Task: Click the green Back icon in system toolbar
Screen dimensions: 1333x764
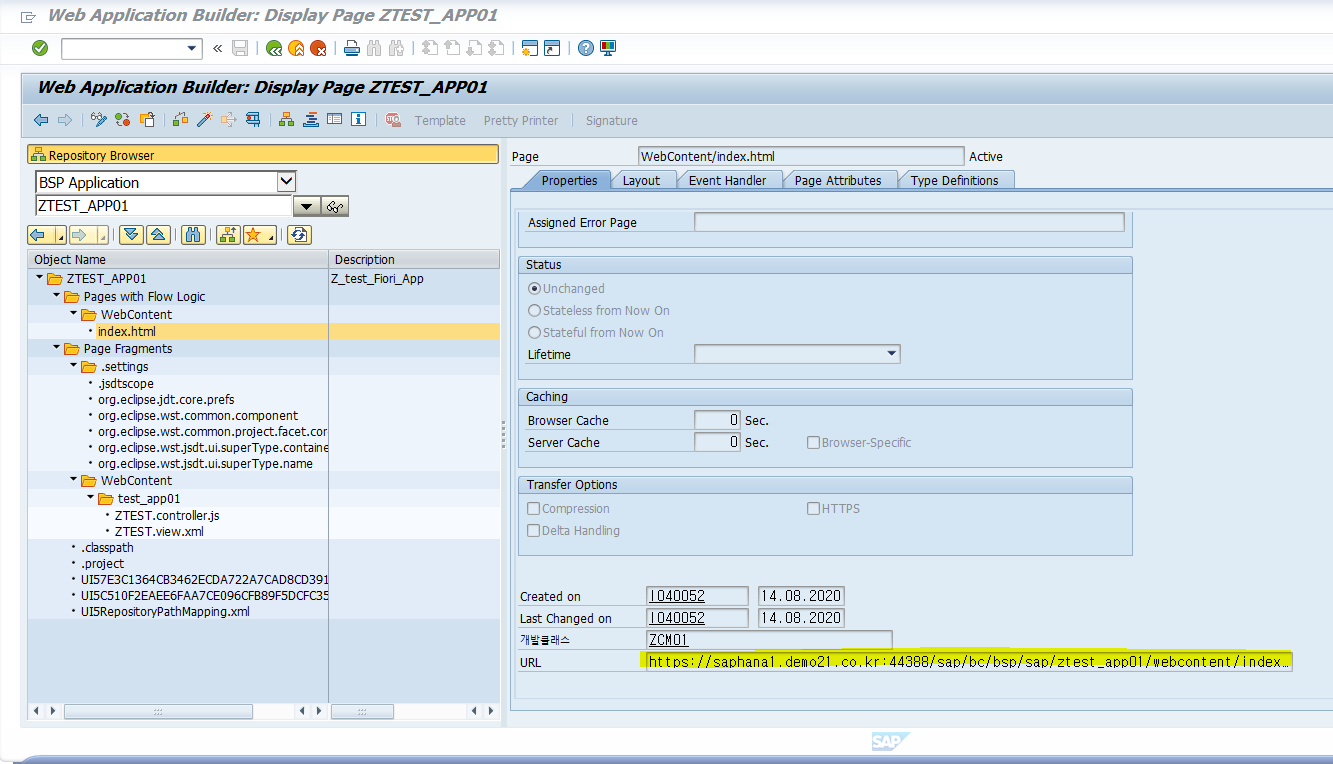Action: tap(274, 48)
